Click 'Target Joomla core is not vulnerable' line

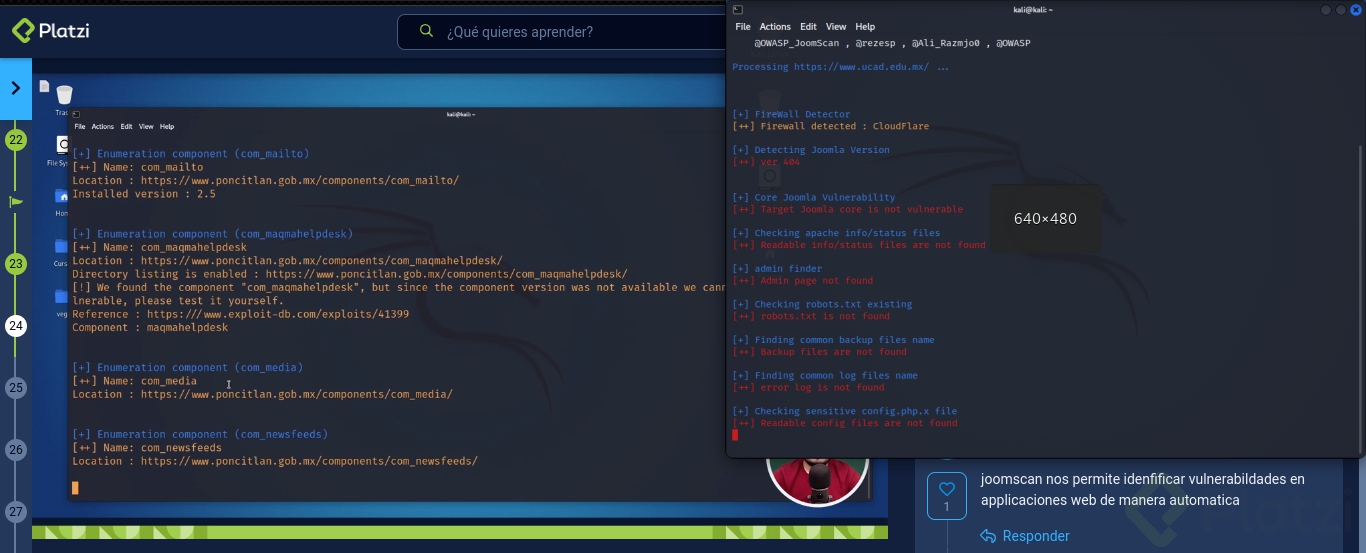848,209
